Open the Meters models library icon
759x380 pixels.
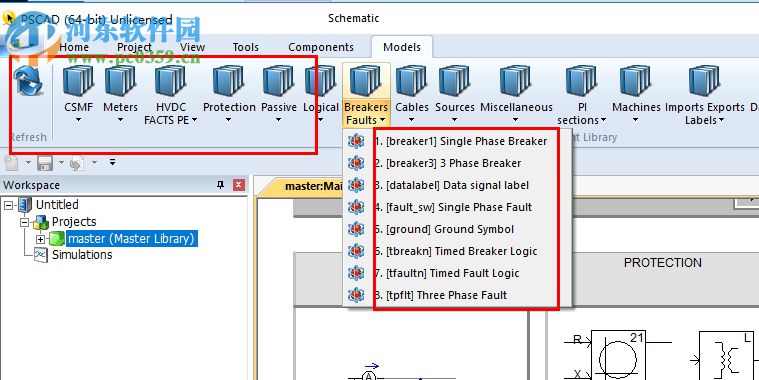click(120, 81)
